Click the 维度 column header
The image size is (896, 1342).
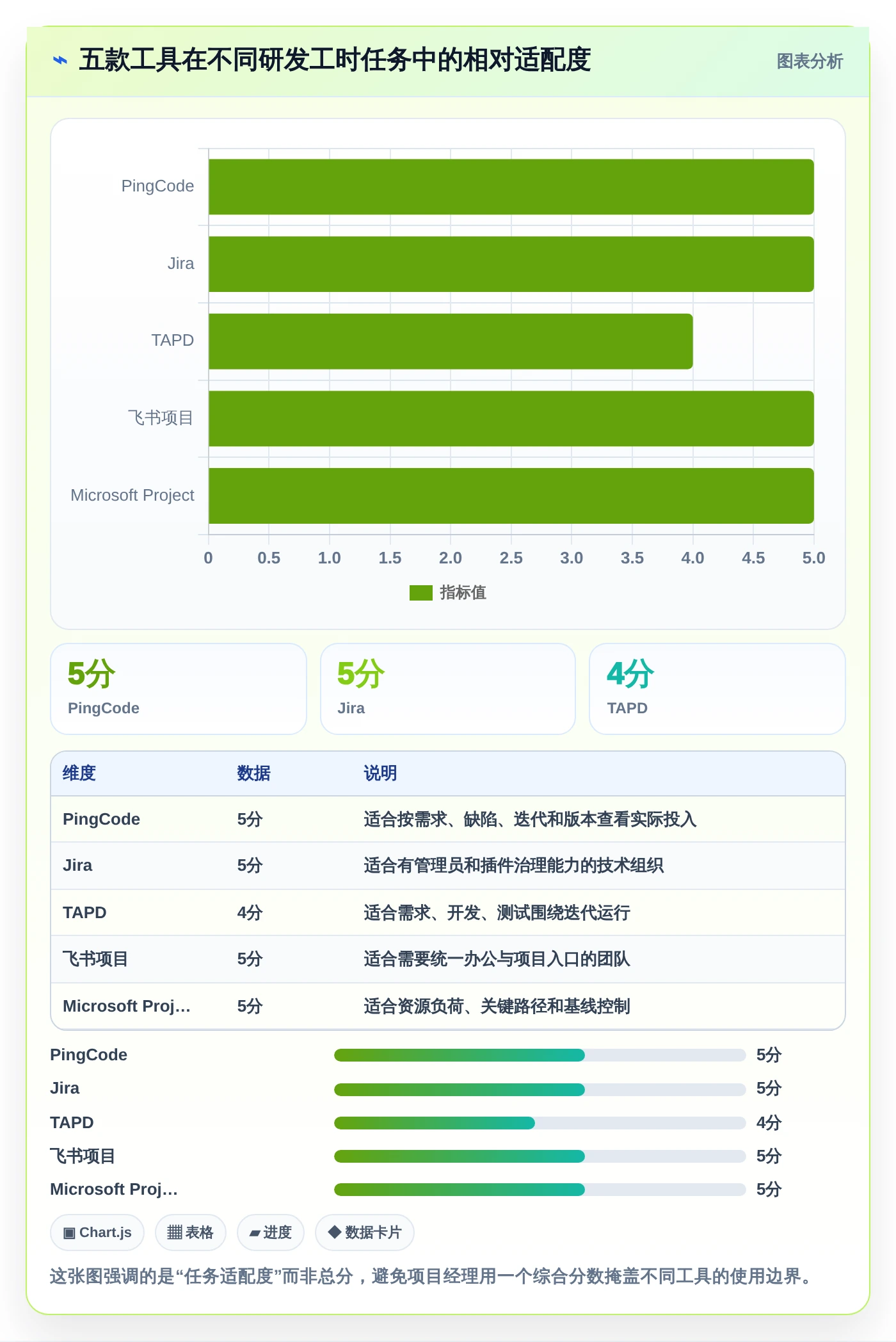point(79,773)
